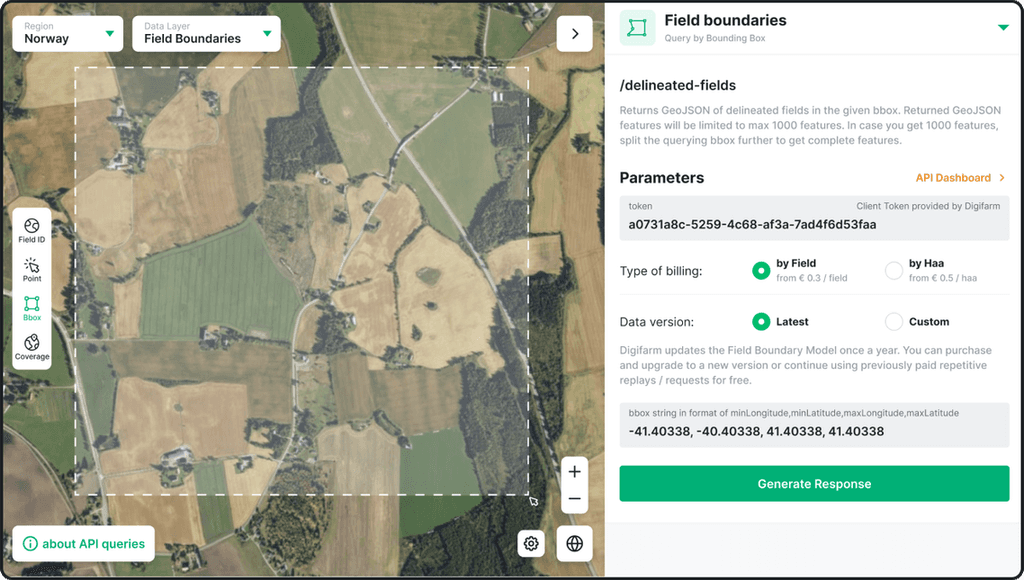This screenshot has height=580, width=1024.
Task: Click 'about API queries' info label
Action: [x=83, y=543]
